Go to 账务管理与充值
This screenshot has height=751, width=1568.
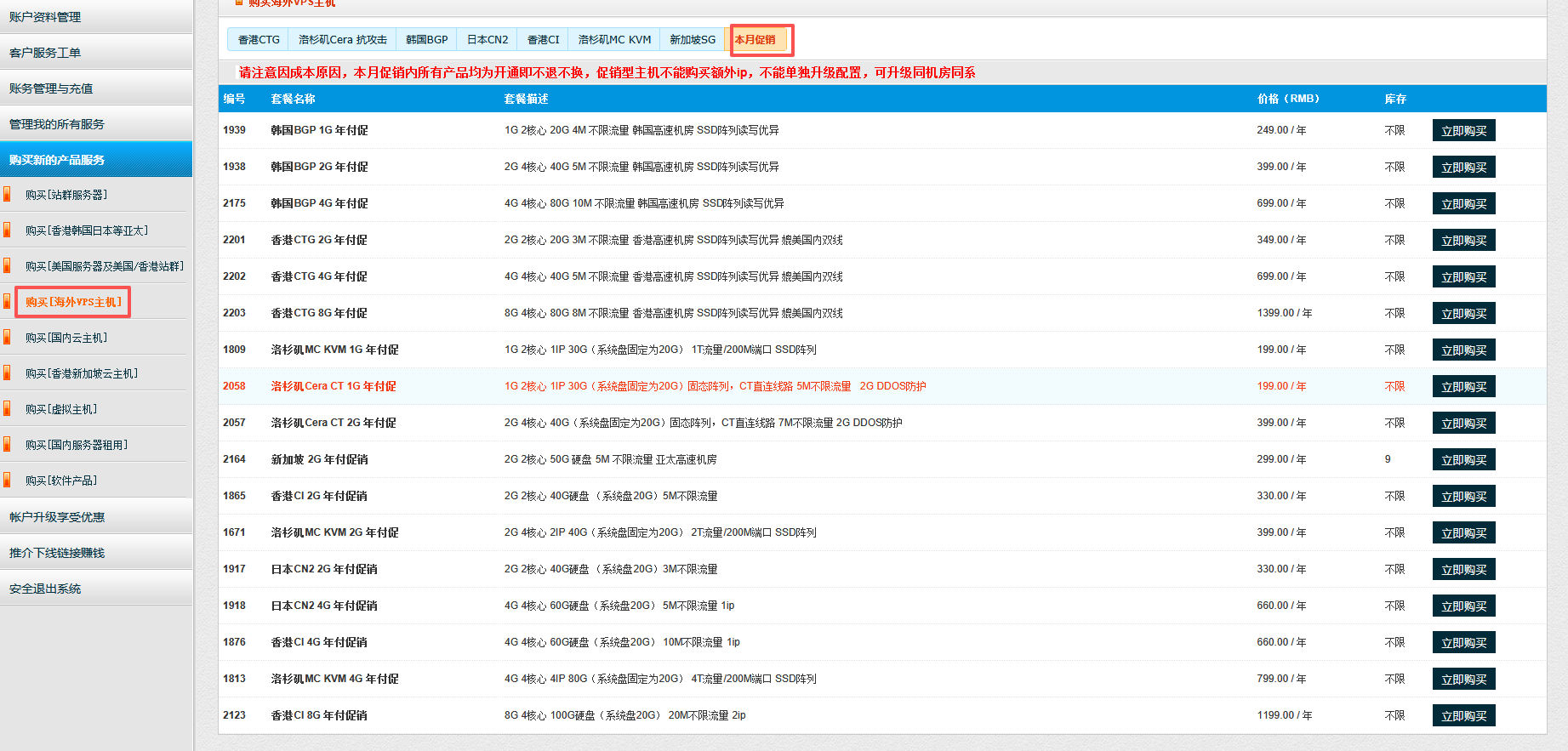click(96, 88)
